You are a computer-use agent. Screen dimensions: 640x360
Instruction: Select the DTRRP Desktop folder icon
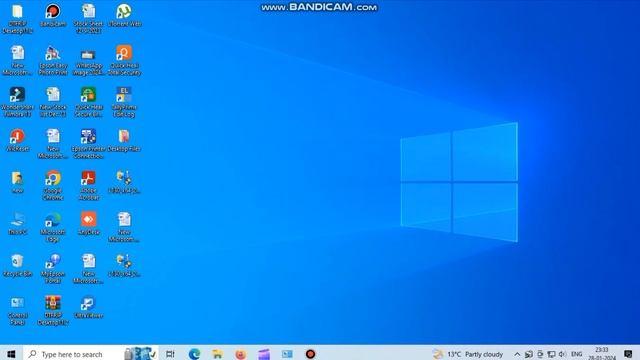pos(18,19)
